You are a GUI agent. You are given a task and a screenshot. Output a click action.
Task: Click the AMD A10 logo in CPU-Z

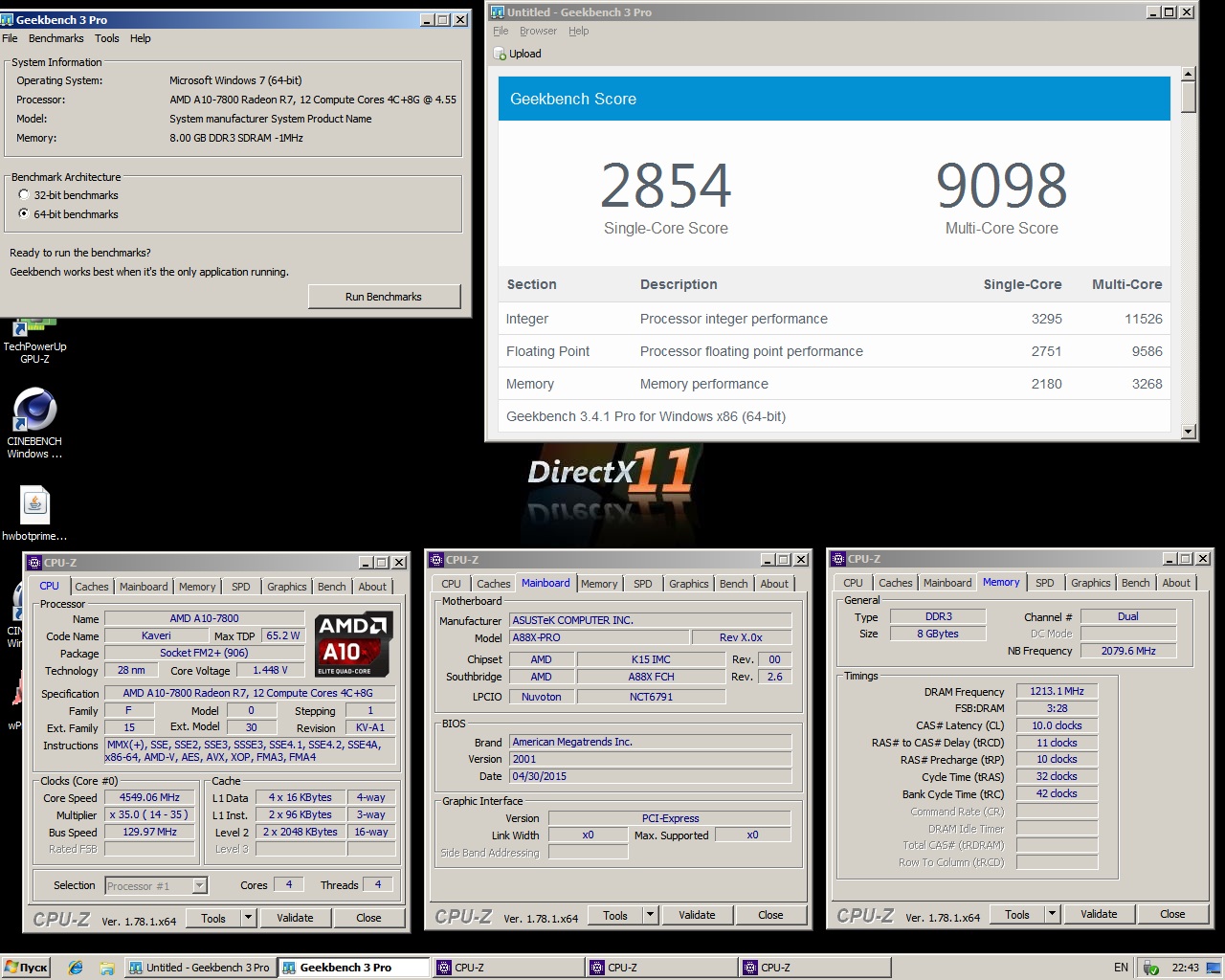pyautogui.click(x=354, y=644)
